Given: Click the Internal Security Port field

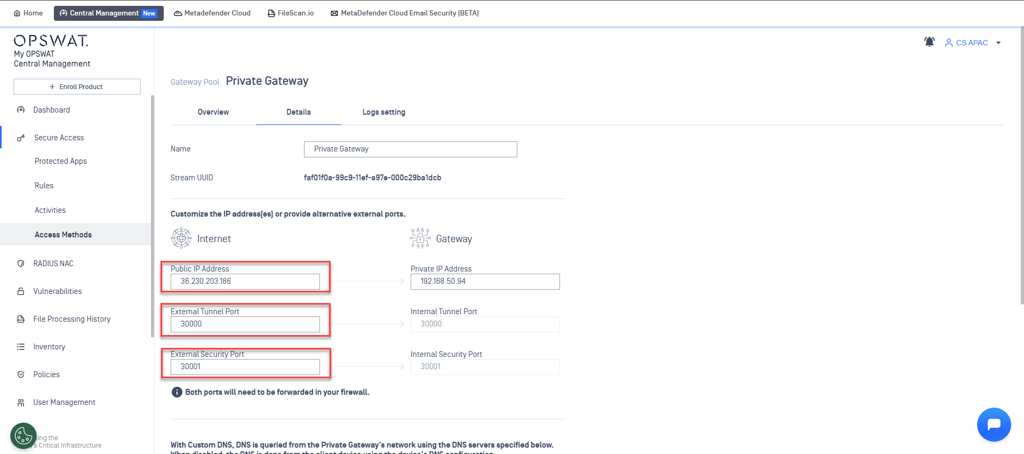Looking at the screenshot, I should [485, 366].
